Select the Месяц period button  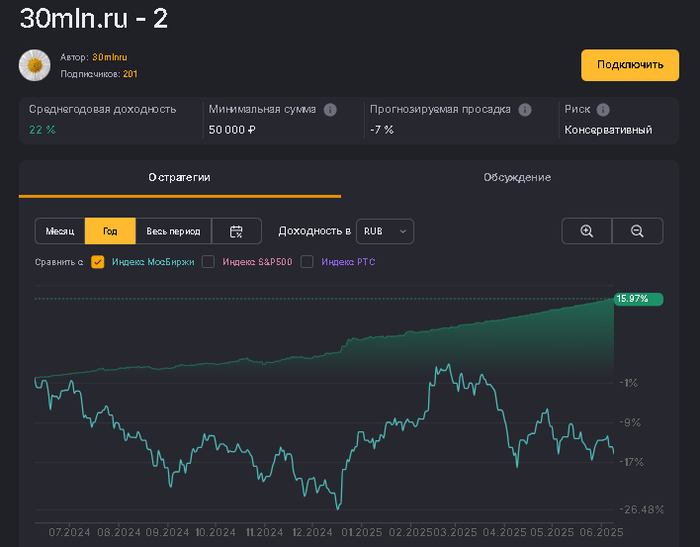(60, 231)
